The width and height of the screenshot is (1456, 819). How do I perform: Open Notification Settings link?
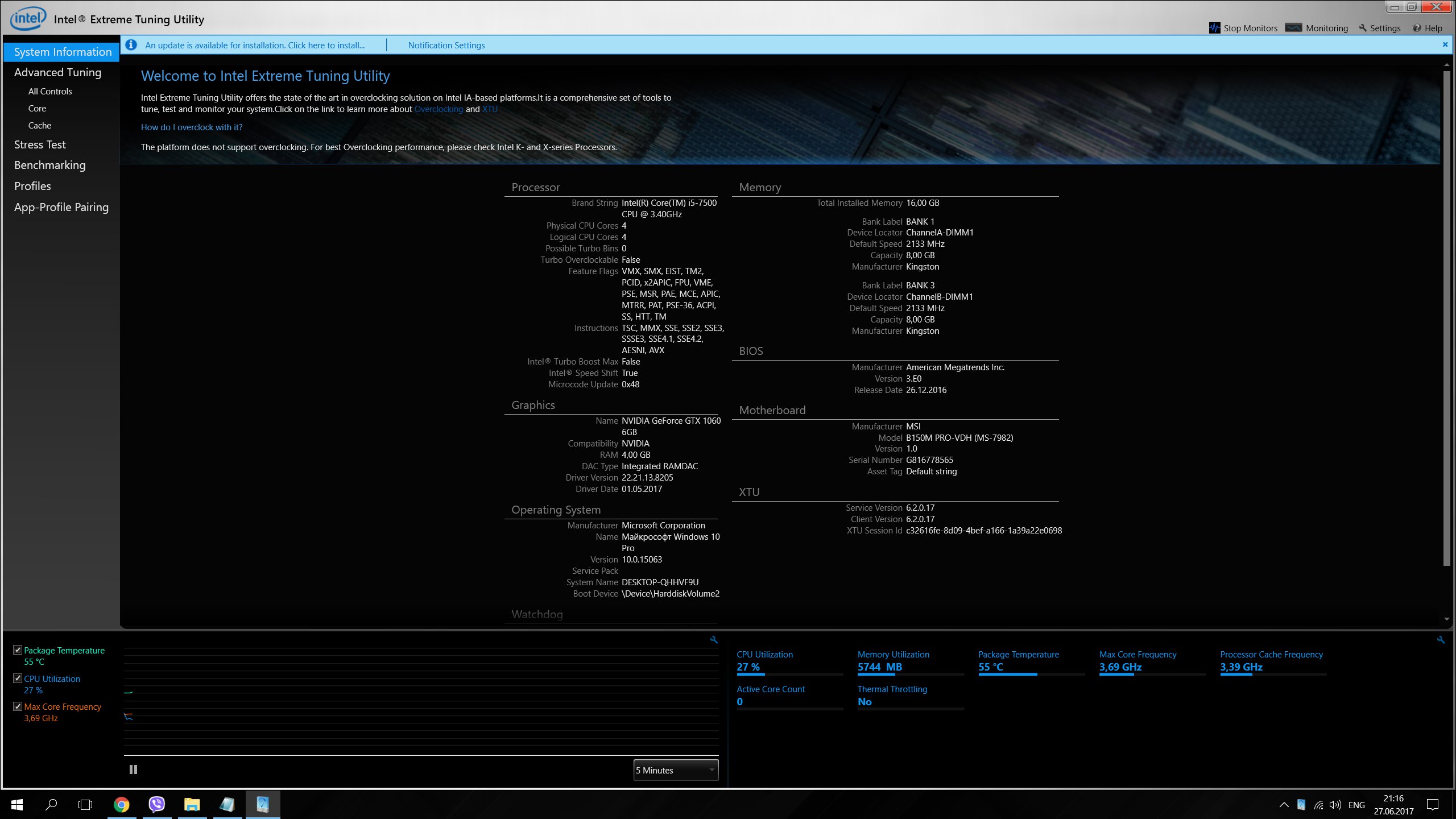446,45
